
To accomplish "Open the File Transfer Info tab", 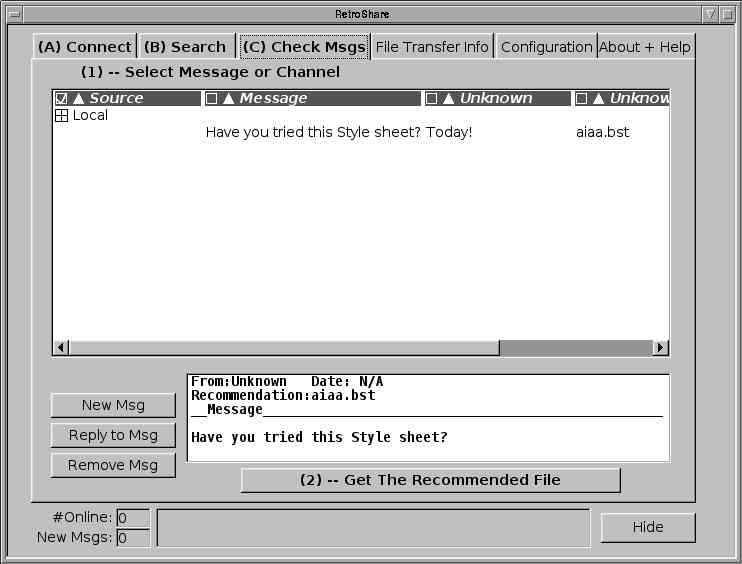I will tap(432, 47).
